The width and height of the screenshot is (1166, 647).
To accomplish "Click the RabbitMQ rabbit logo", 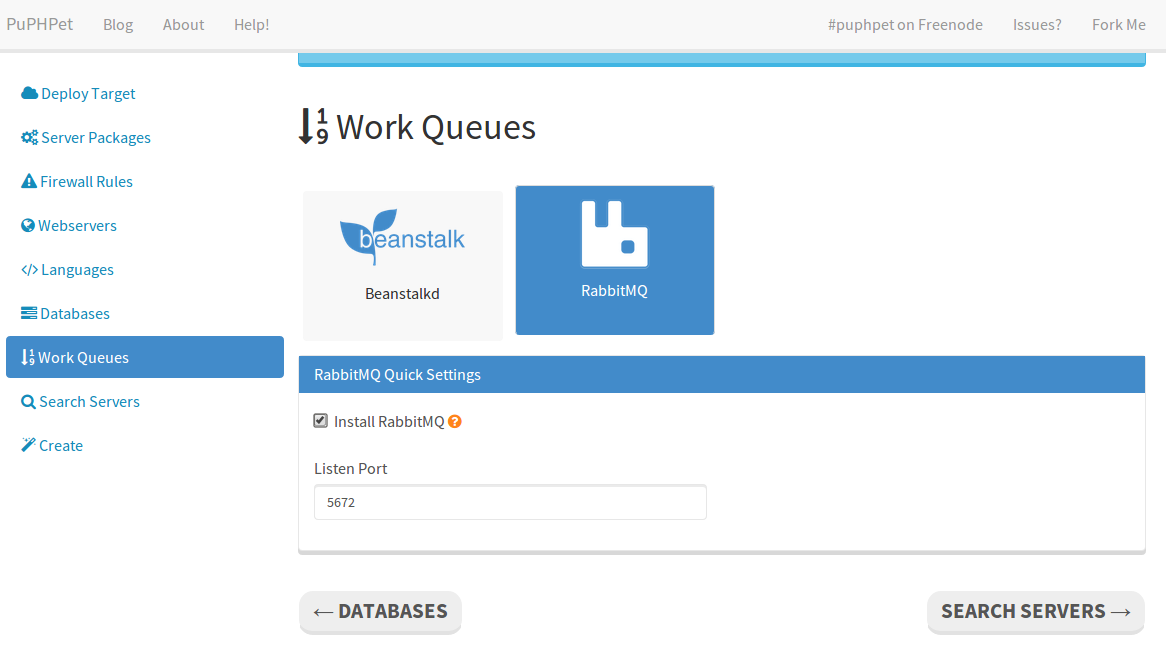I will coord(614,234).
